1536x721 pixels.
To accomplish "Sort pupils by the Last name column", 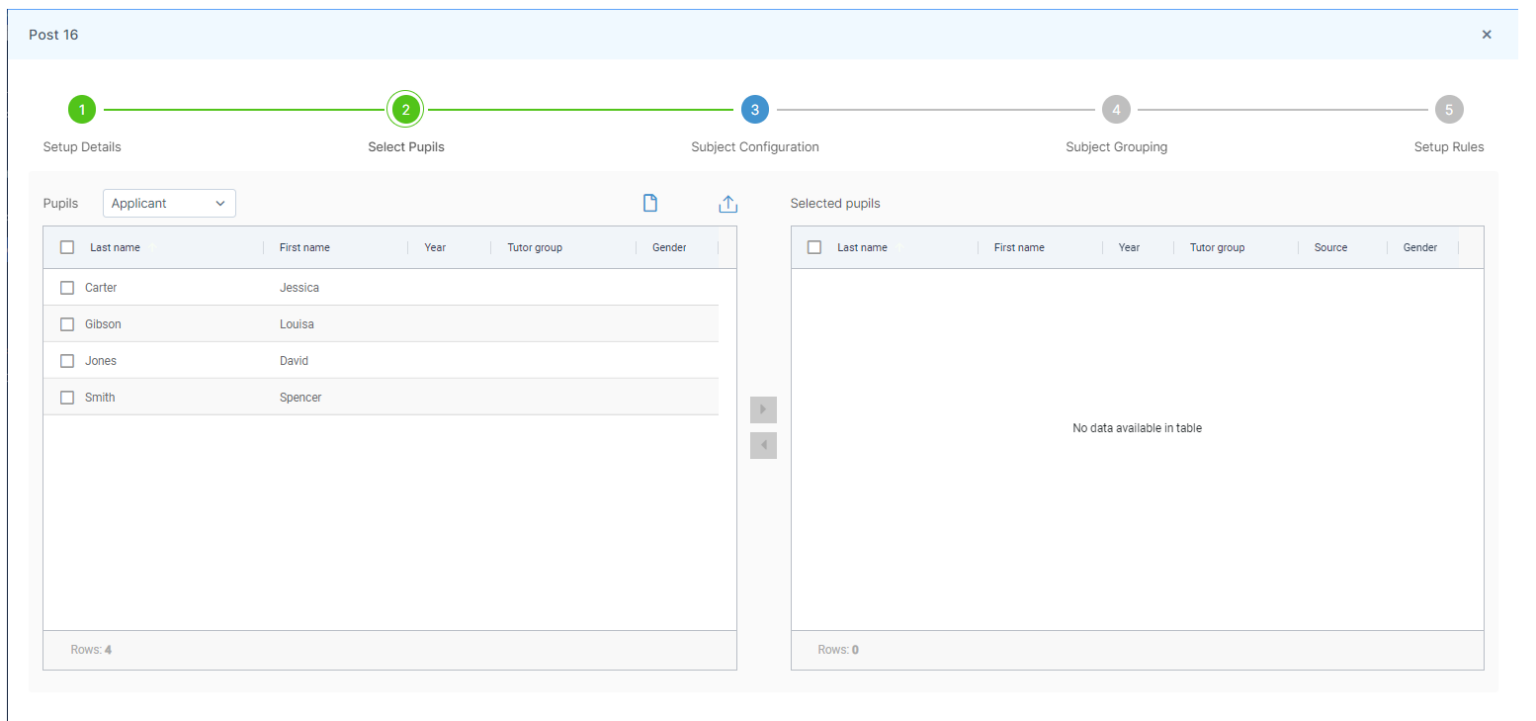I will pos(117,246).
